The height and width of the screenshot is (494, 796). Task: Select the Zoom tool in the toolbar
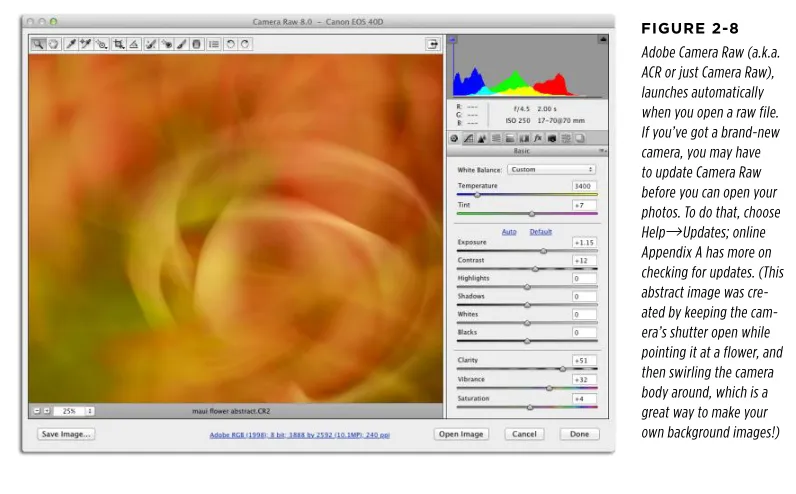click(x=38, y=44)
